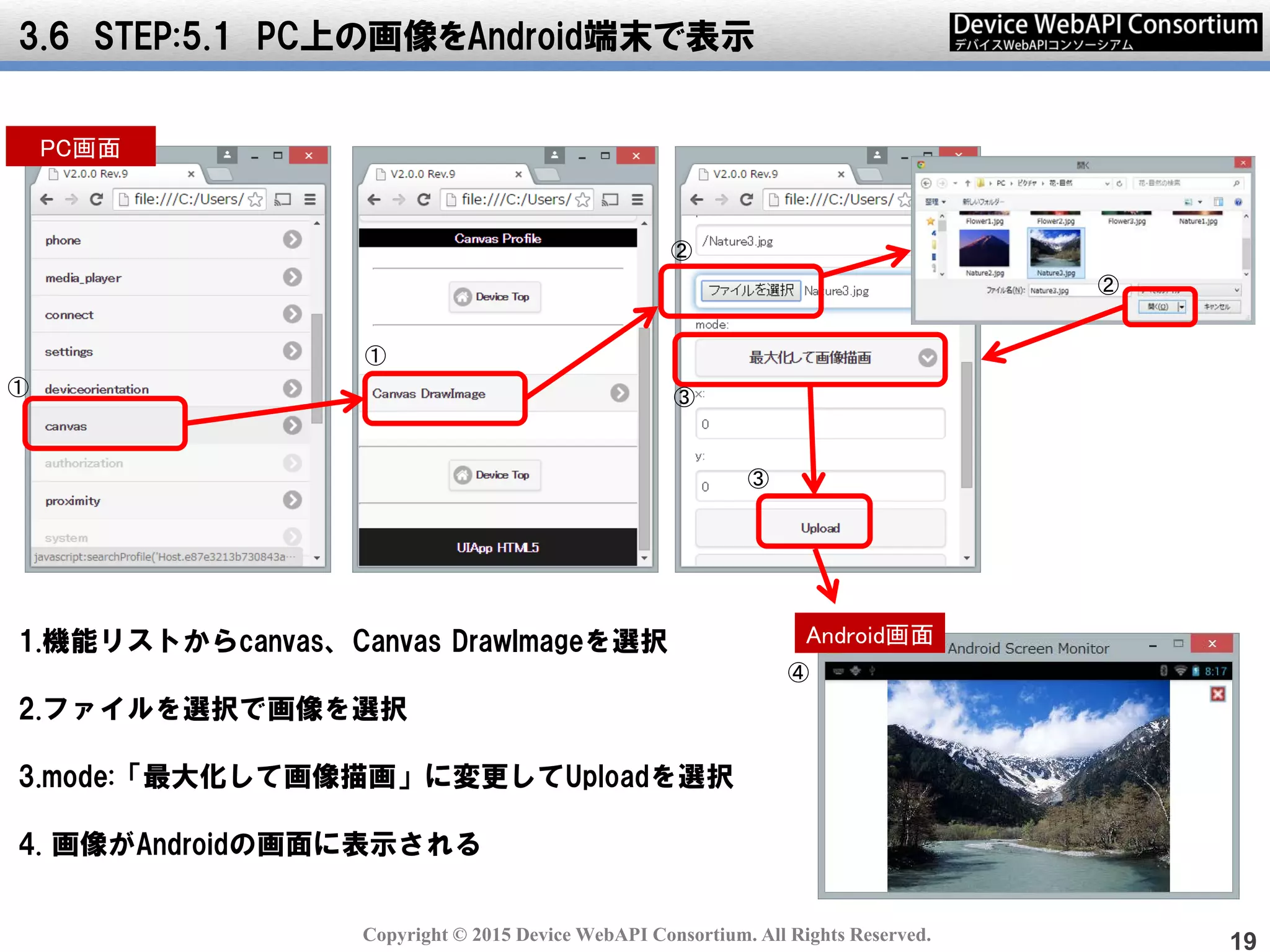Viewport: 1270px width, 952px height.
Task: Close tab in first browser window
Action: [191, 174]
